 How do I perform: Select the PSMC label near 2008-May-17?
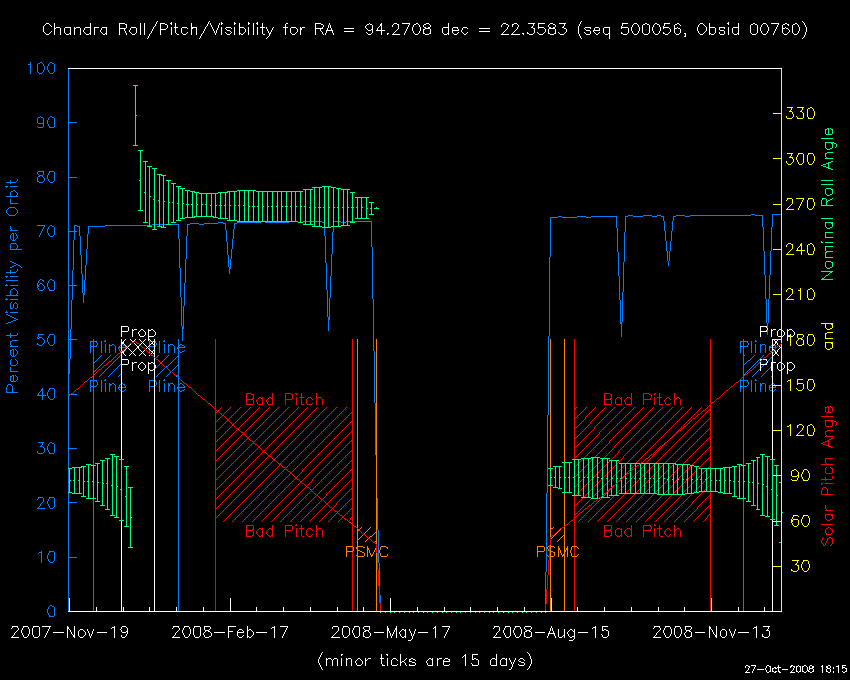367,551
